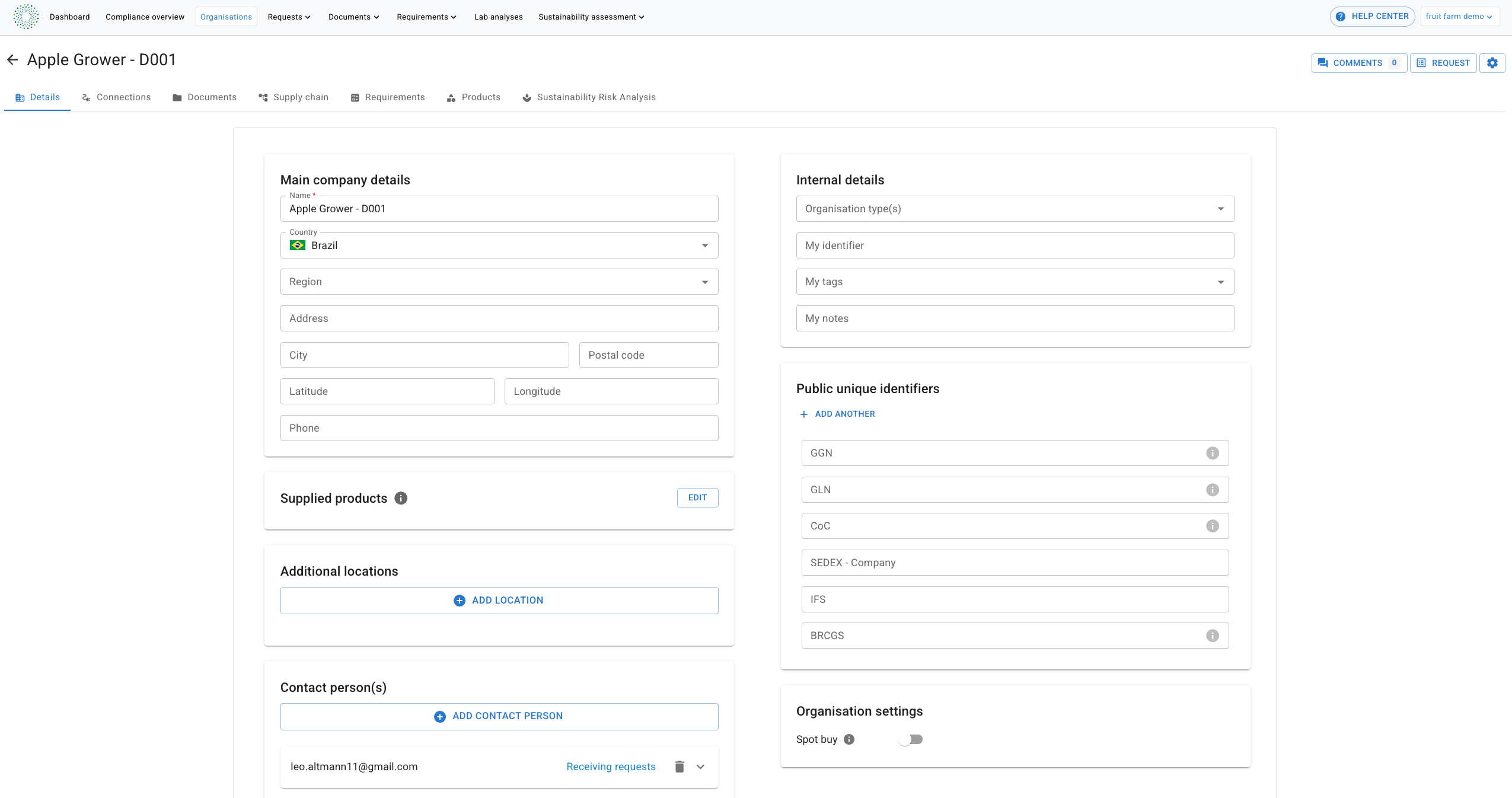The image size is (1512, 798).
Task: Open the Sustainability Risk Analysis tab
Action: click(589, 97)
